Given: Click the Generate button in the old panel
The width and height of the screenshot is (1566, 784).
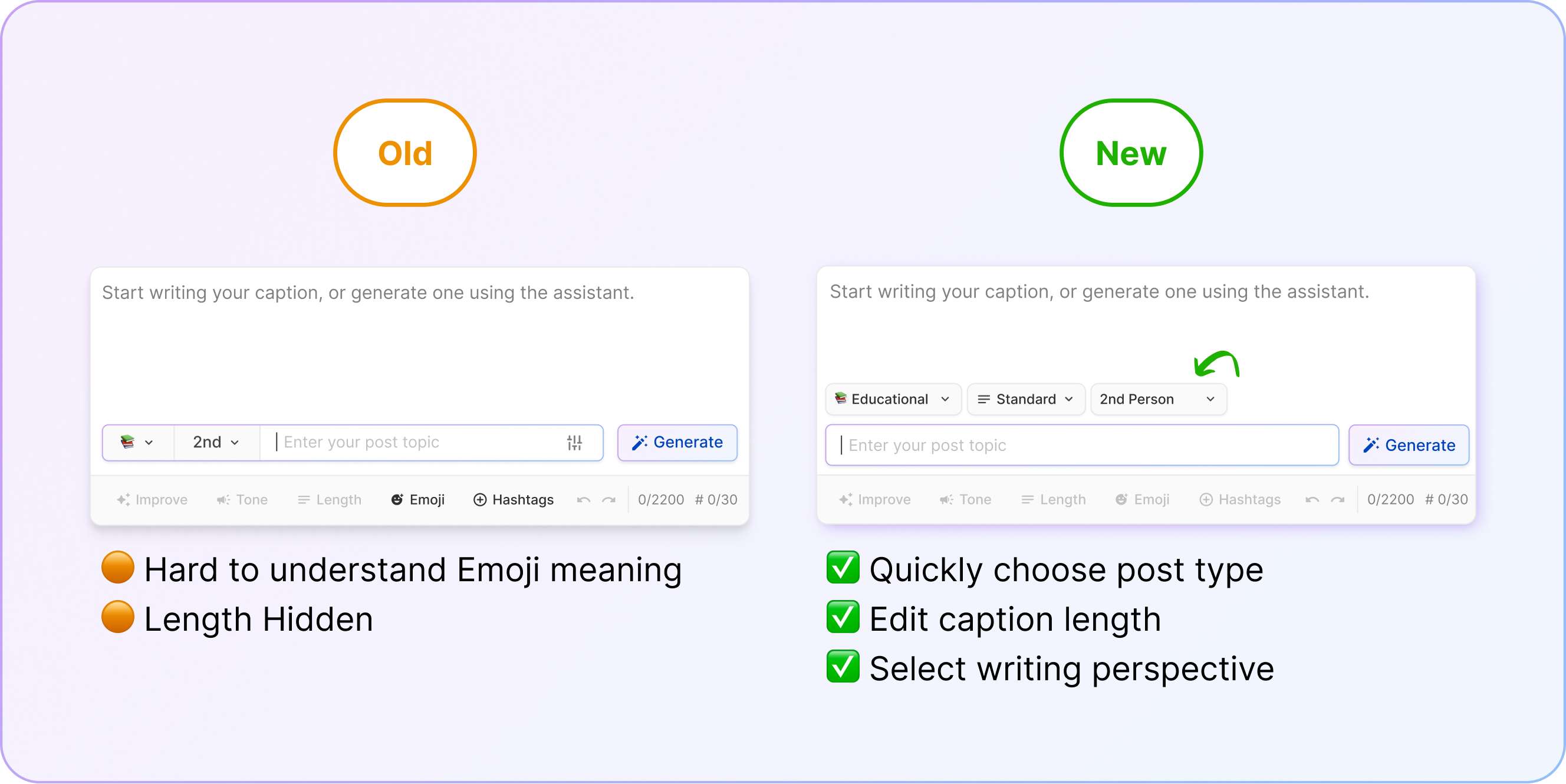Looking at the screenshot, I should tap(677, 443).
